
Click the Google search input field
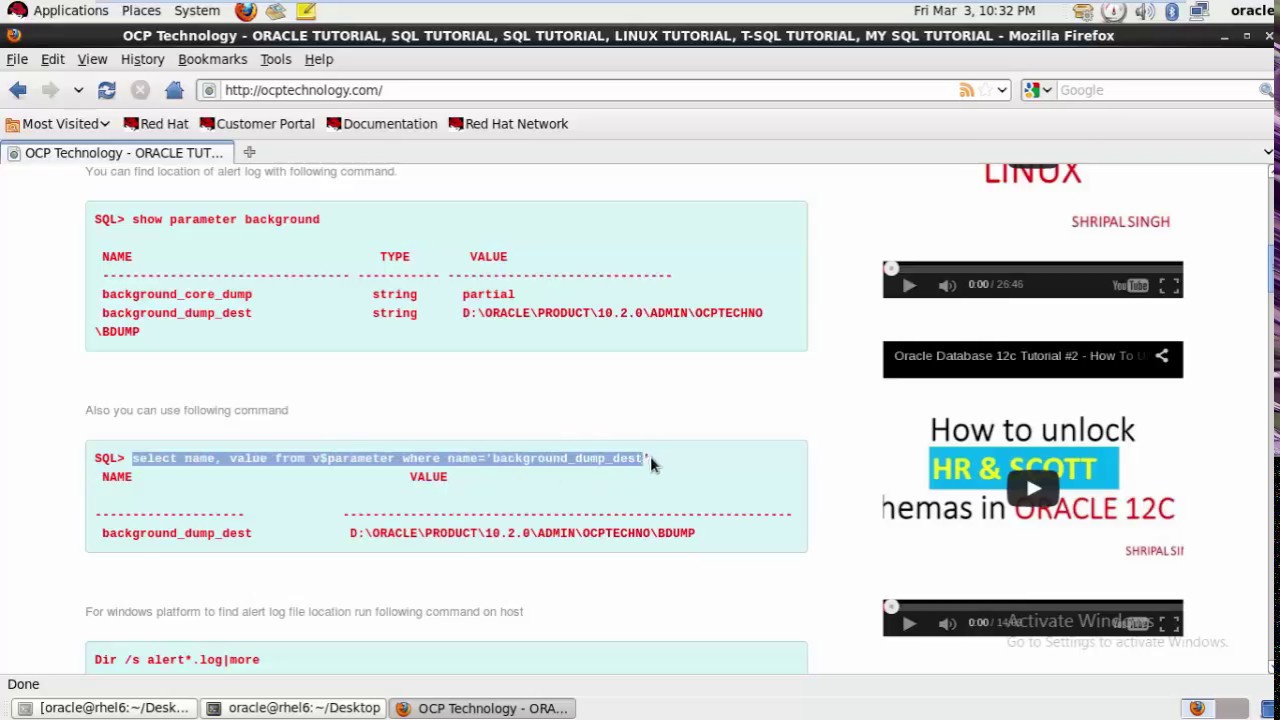point(1157,90)
